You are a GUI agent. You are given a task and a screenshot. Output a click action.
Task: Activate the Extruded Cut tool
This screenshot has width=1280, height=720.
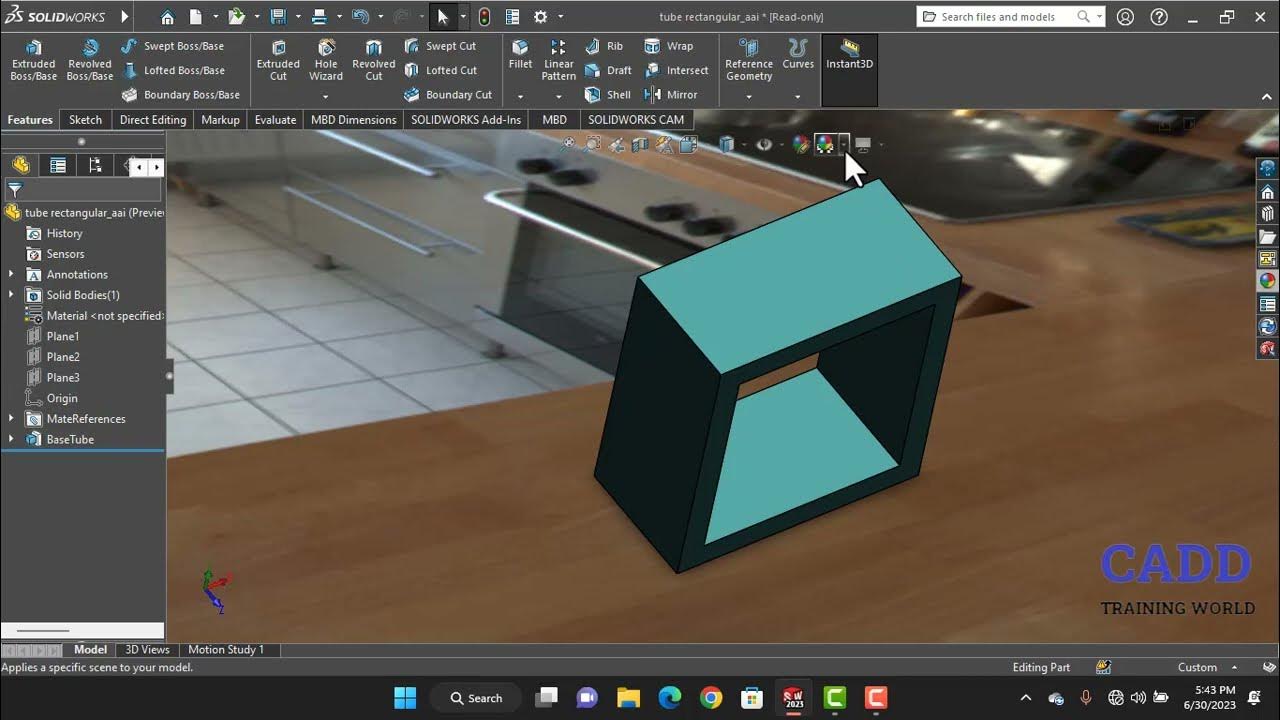coord(278,61)
